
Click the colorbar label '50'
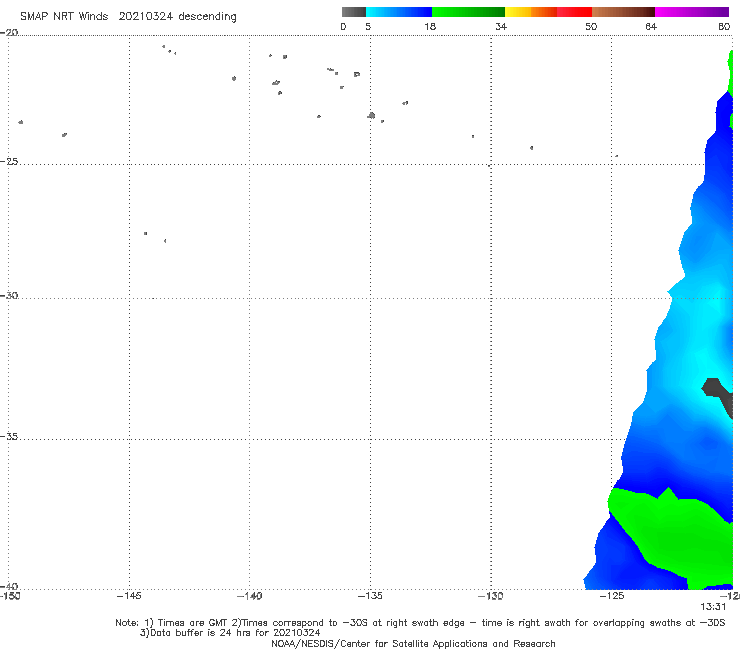pyautogui.click(x=591, y=26)
